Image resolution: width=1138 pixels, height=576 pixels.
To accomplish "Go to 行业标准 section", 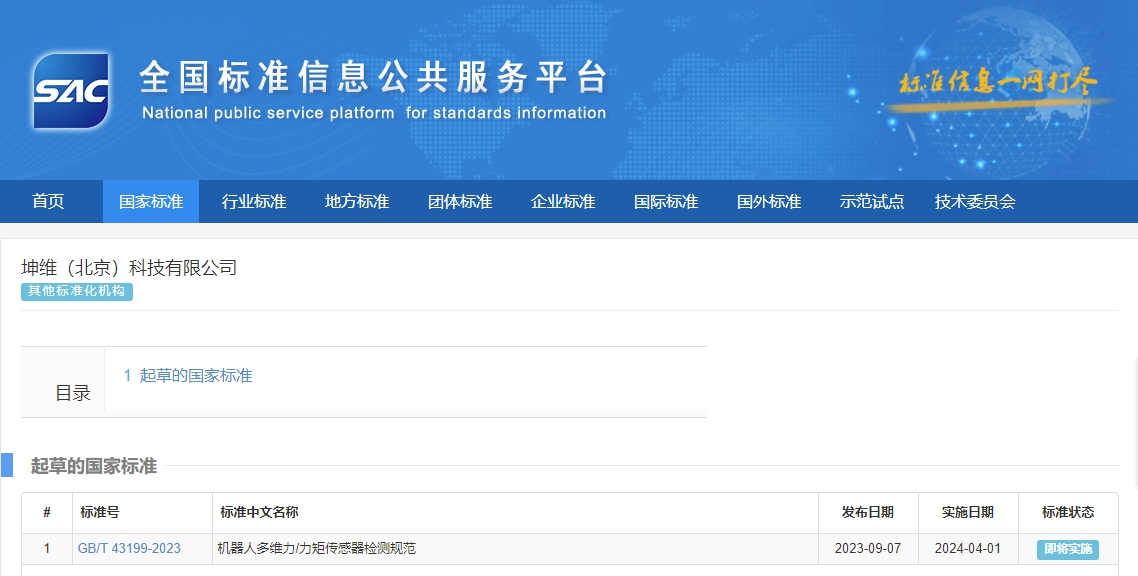I will click(x=254, y=202).
